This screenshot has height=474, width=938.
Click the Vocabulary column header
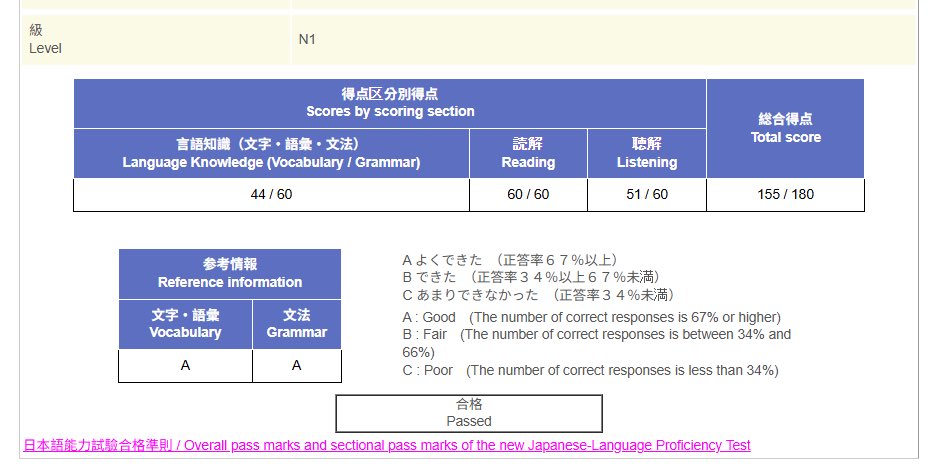185,324
